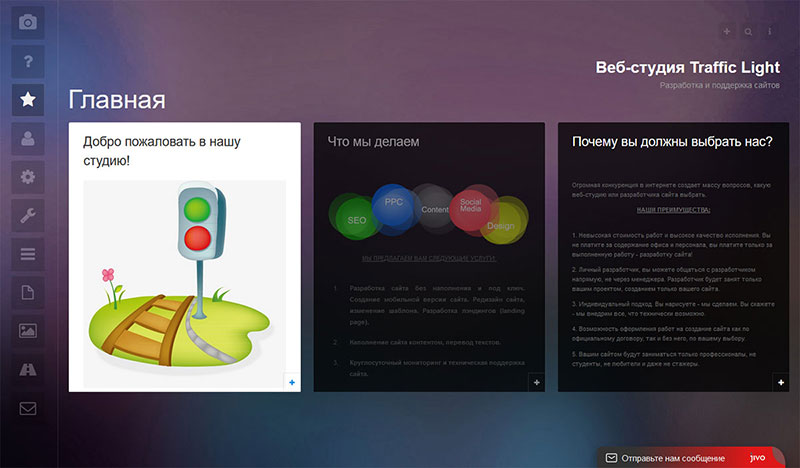Open the user profile icon
The width and height of the screenshot is (800, 468).
tap(28, 138)
